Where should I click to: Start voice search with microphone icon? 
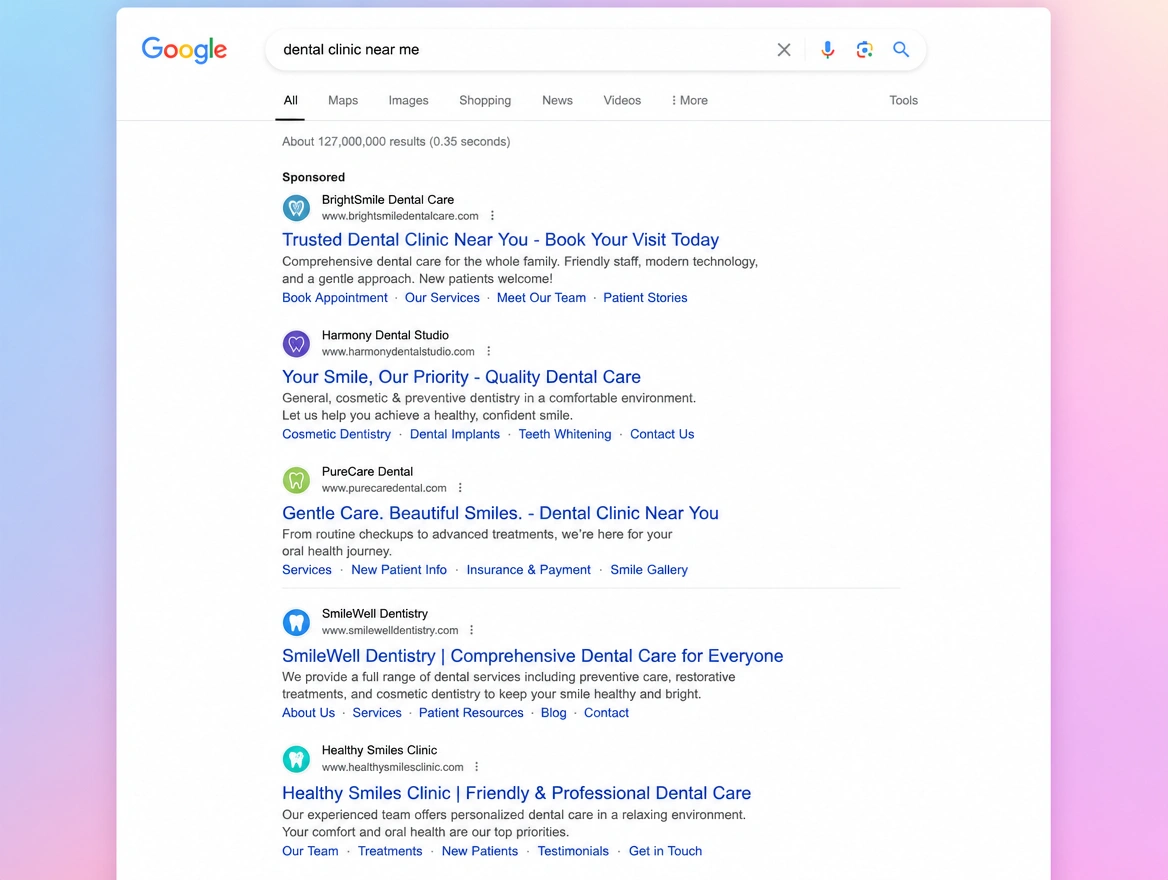pos(827,50)
